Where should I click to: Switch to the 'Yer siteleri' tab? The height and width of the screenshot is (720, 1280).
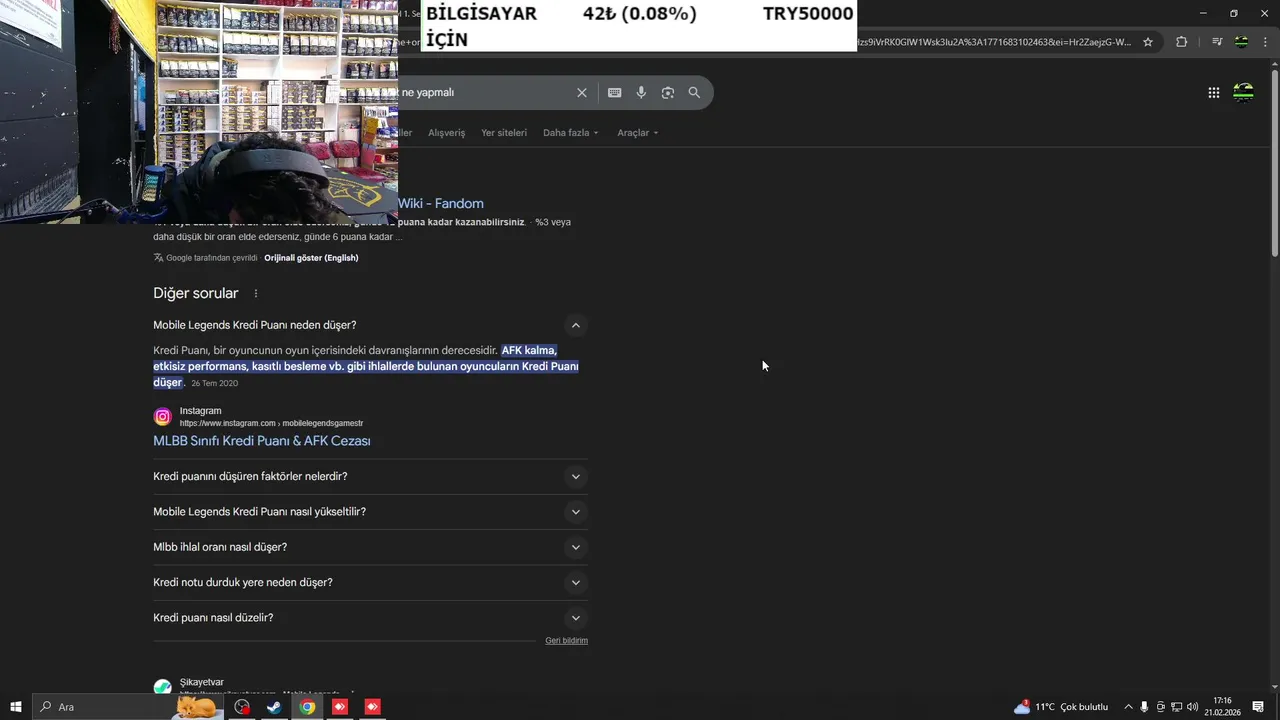504,133
